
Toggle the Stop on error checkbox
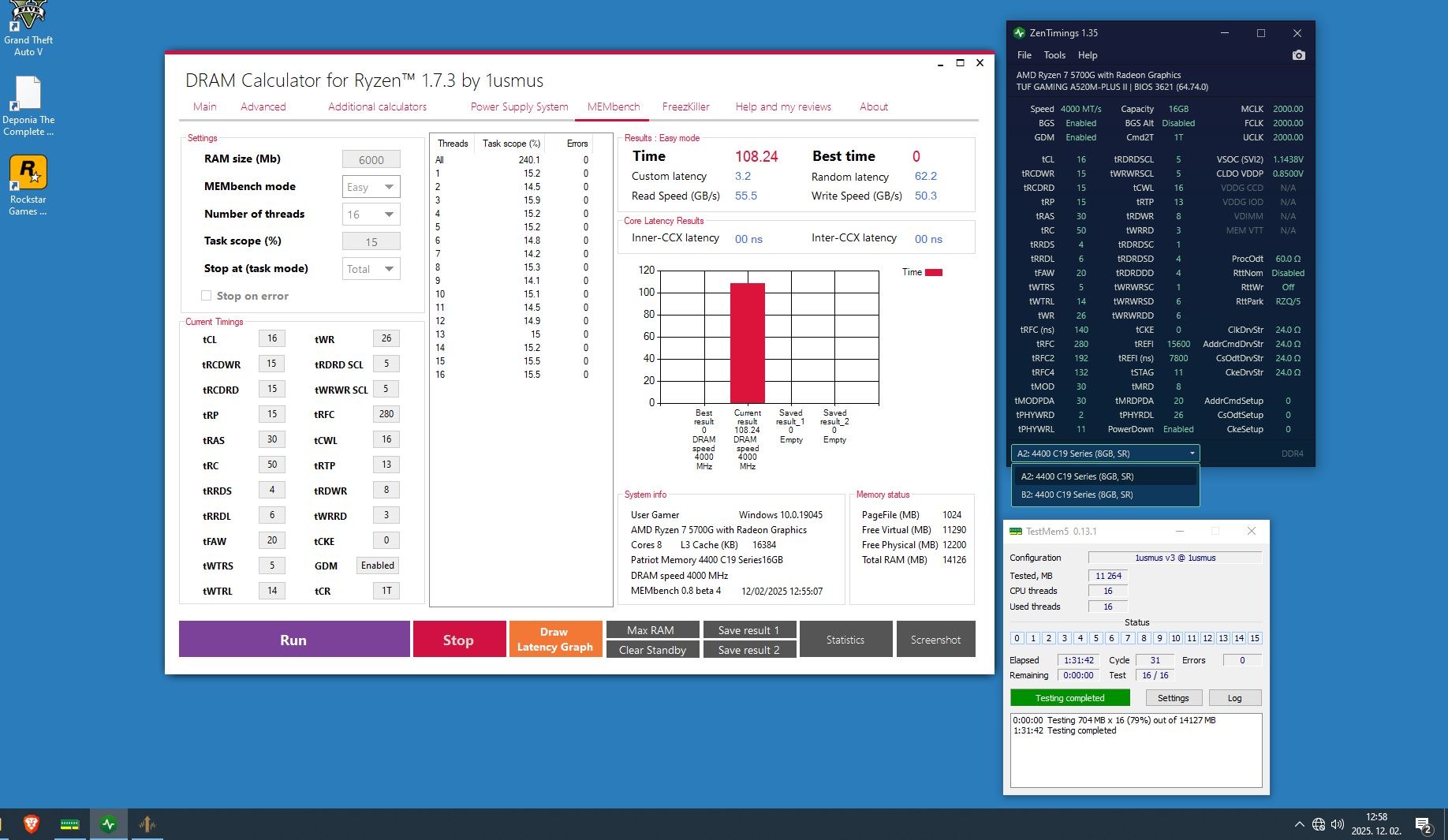pos(207,296)
